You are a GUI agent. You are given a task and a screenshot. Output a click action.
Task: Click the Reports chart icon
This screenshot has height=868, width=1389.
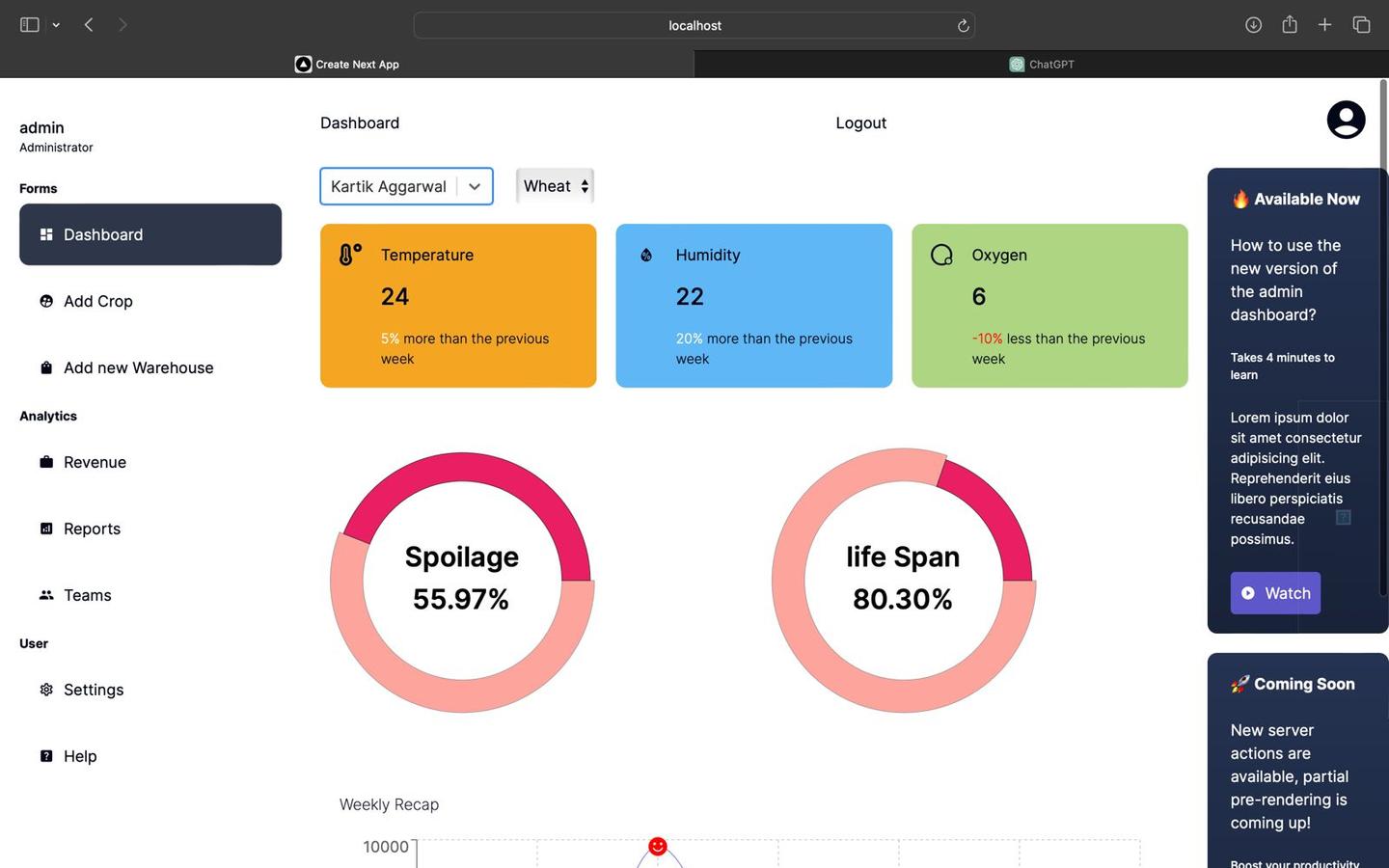click(46, 529)
